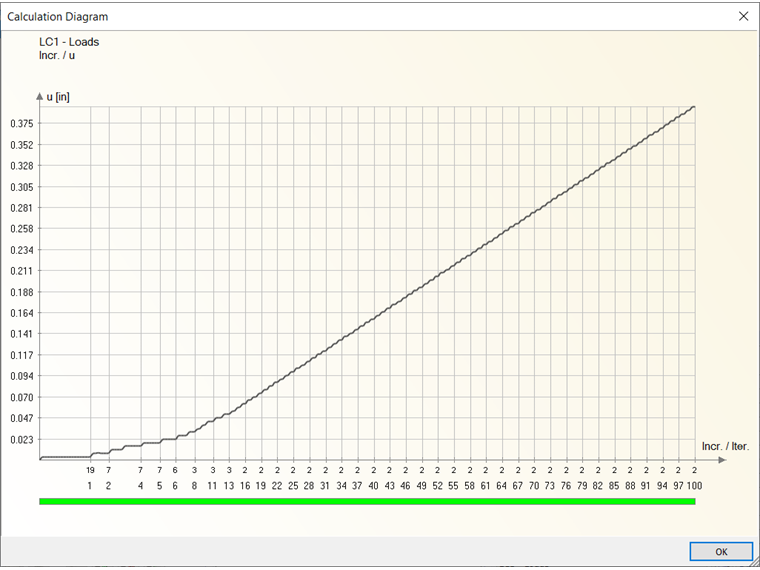Click the 0.070 value on vertical axis

coord(21,397)
